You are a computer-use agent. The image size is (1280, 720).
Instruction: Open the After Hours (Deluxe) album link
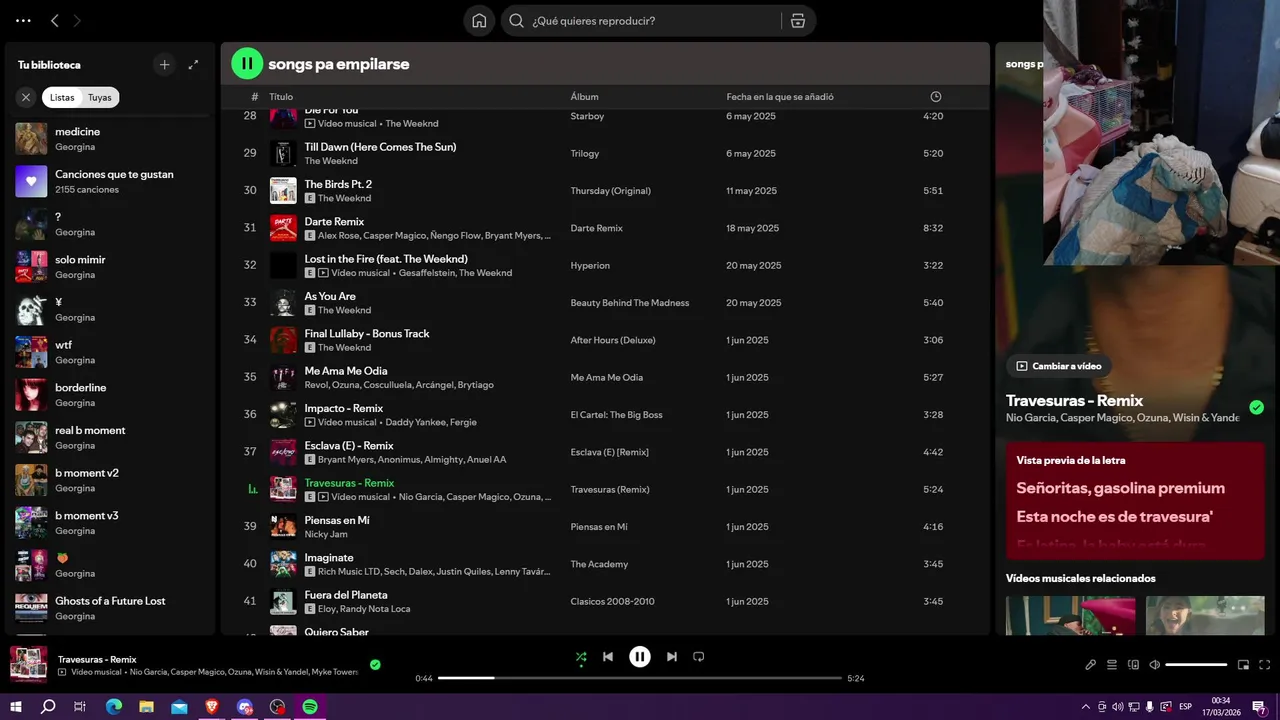point(613,340)
